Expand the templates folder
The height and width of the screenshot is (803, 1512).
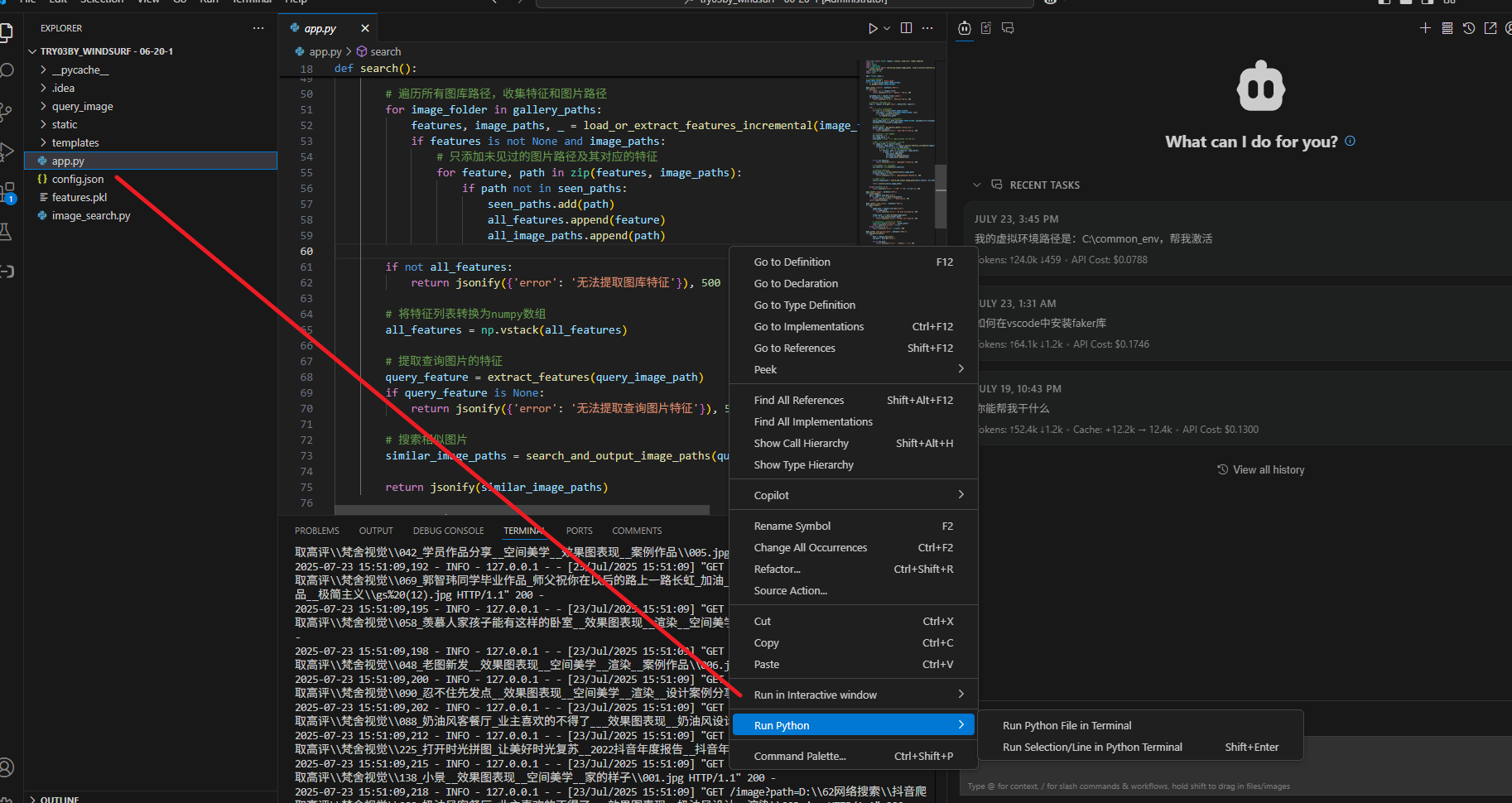click(43, 142)
